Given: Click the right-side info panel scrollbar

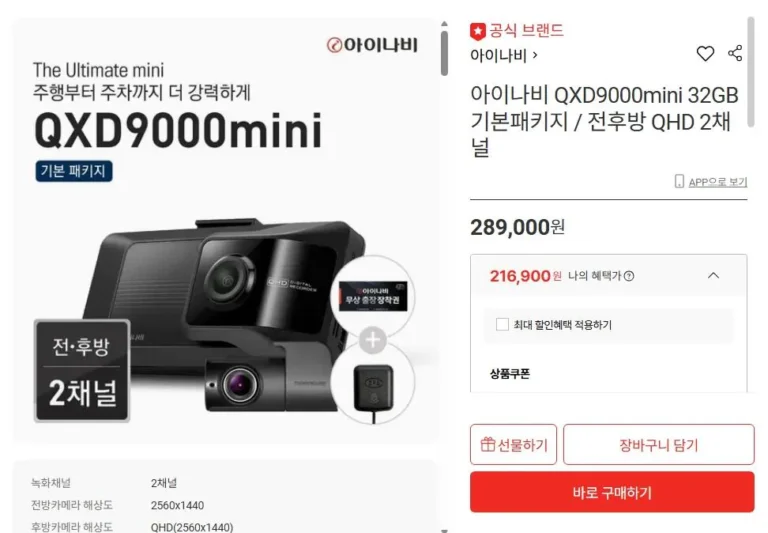Looking at the screenshot, I should pos(751,73).
